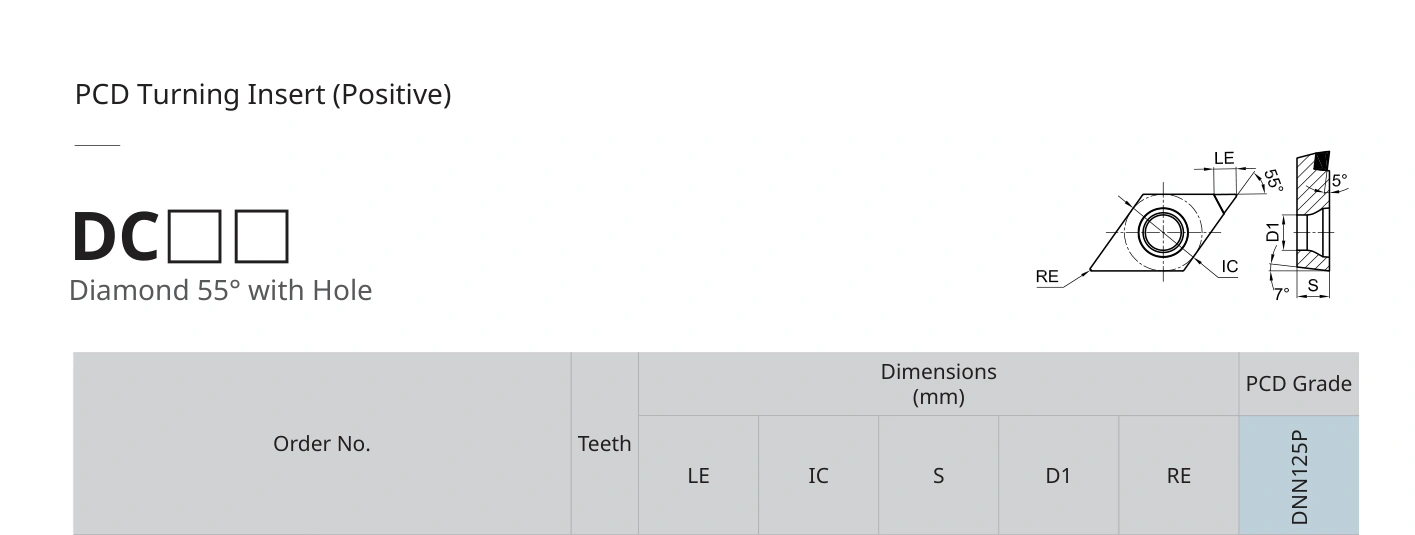The width and height of the screenshot is (1415, 535).
Task: Select the Order No. column header
Action: tap(322, 443)
